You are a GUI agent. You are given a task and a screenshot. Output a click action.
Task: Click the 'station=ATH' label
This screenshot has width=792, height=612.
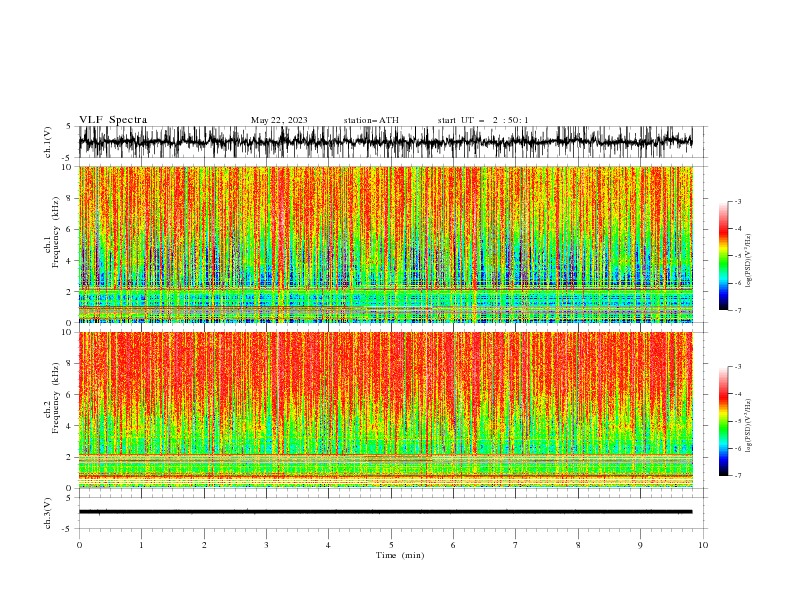[371, 120]
